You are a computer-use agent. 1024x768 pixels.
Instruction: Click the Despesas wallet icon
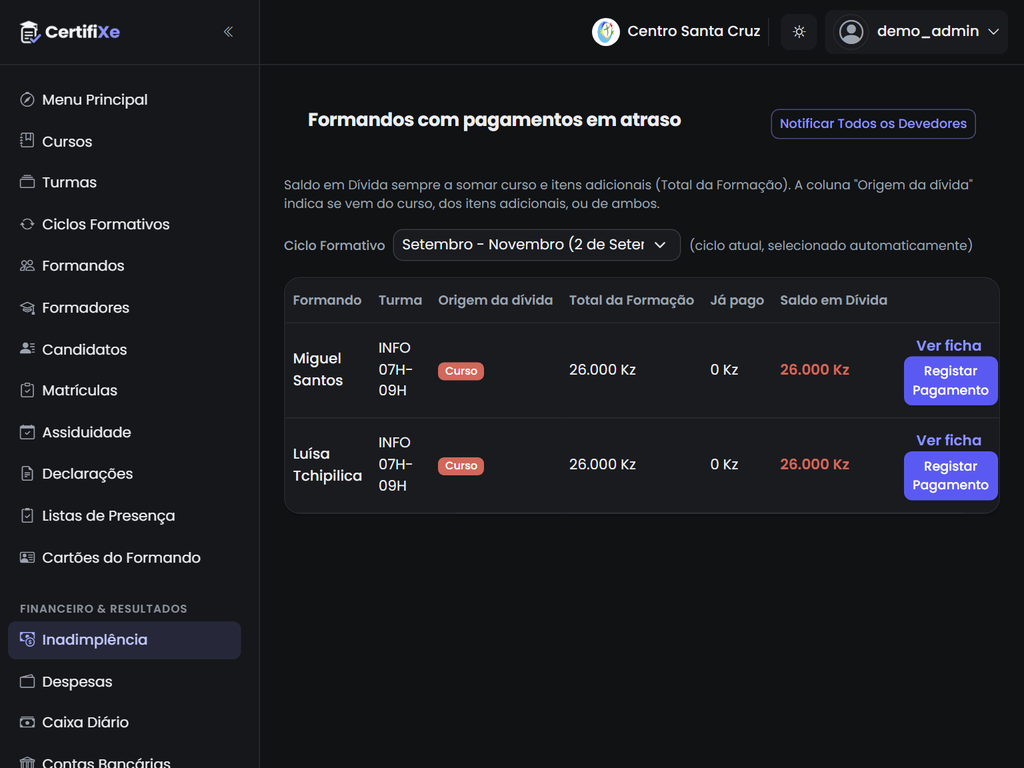click(27, 682)
